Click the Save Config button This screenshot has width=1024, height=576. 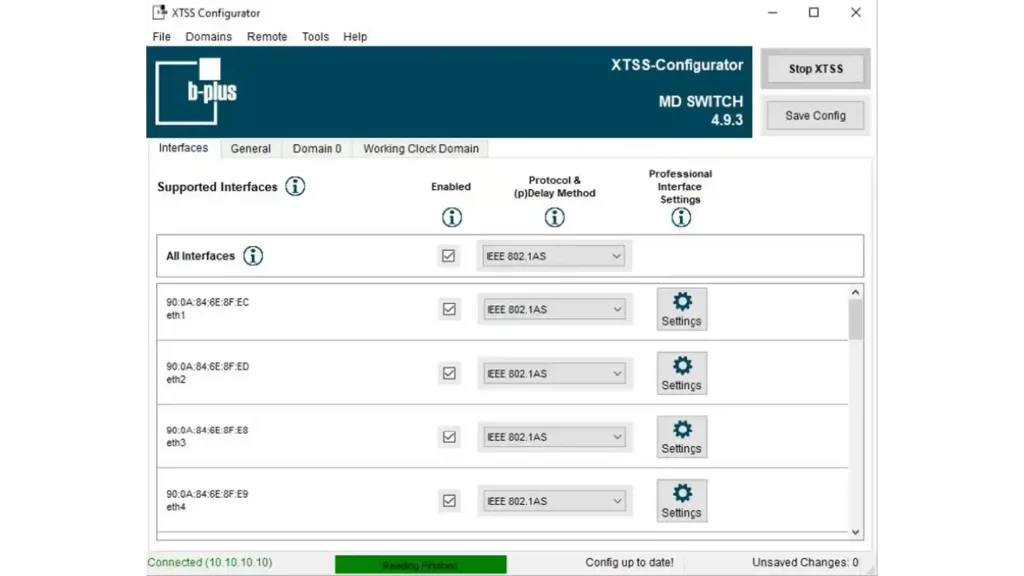815,116
